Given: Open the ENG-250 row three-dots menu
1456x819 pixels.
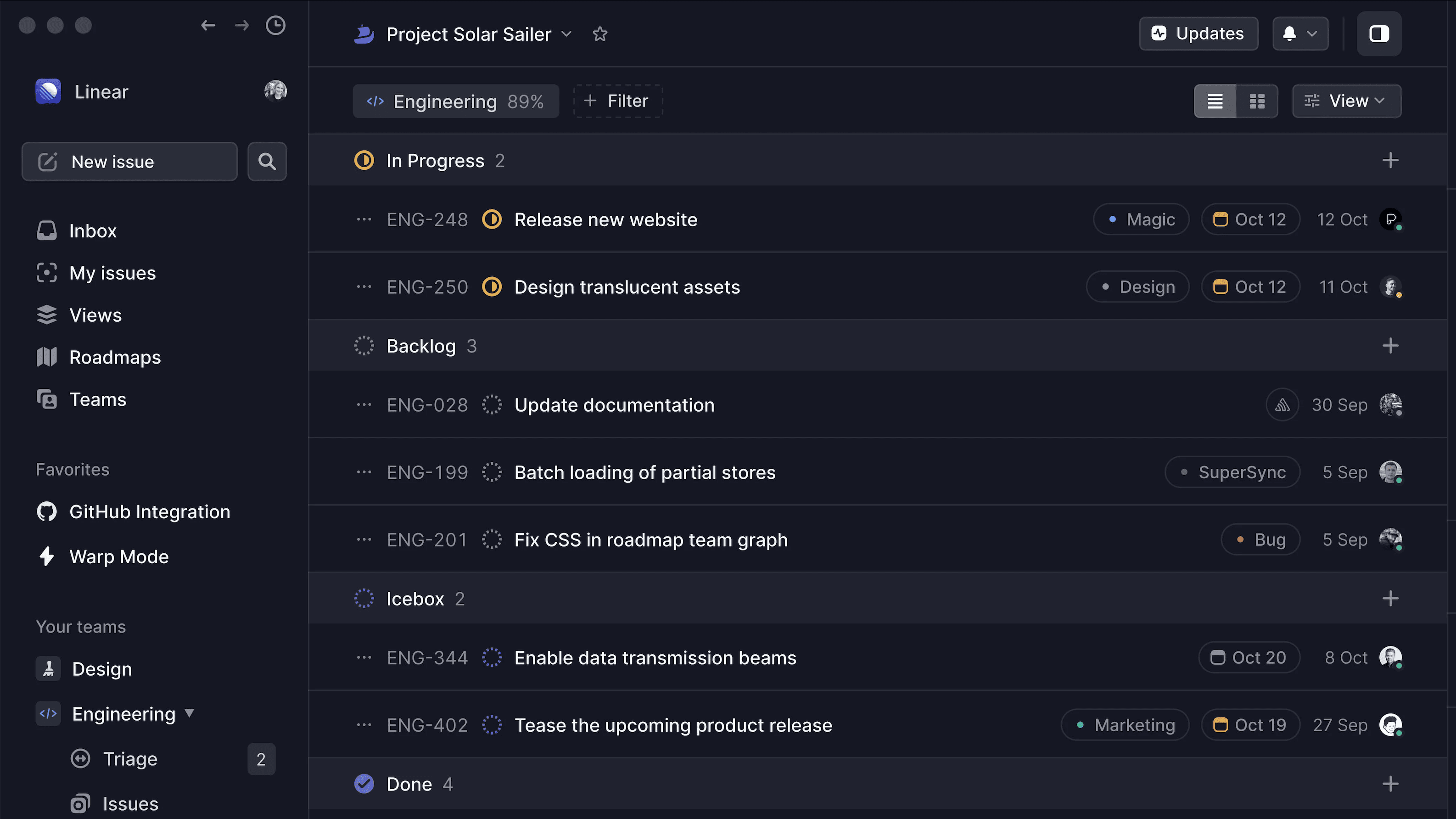Looking at the screenshot, I should 364,287.
